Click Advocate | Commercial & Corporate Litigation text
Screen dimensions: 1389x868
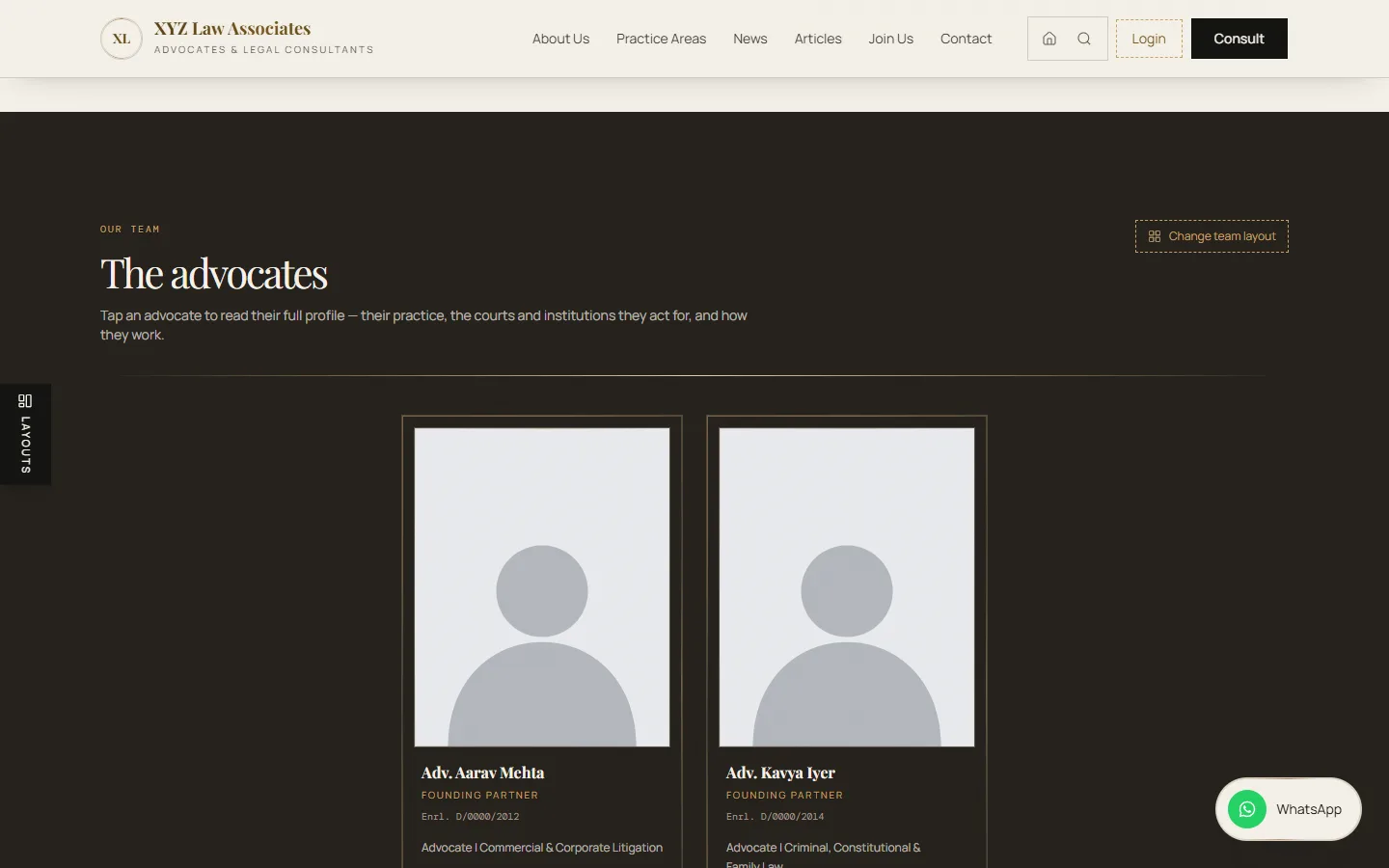click(542, 848)
